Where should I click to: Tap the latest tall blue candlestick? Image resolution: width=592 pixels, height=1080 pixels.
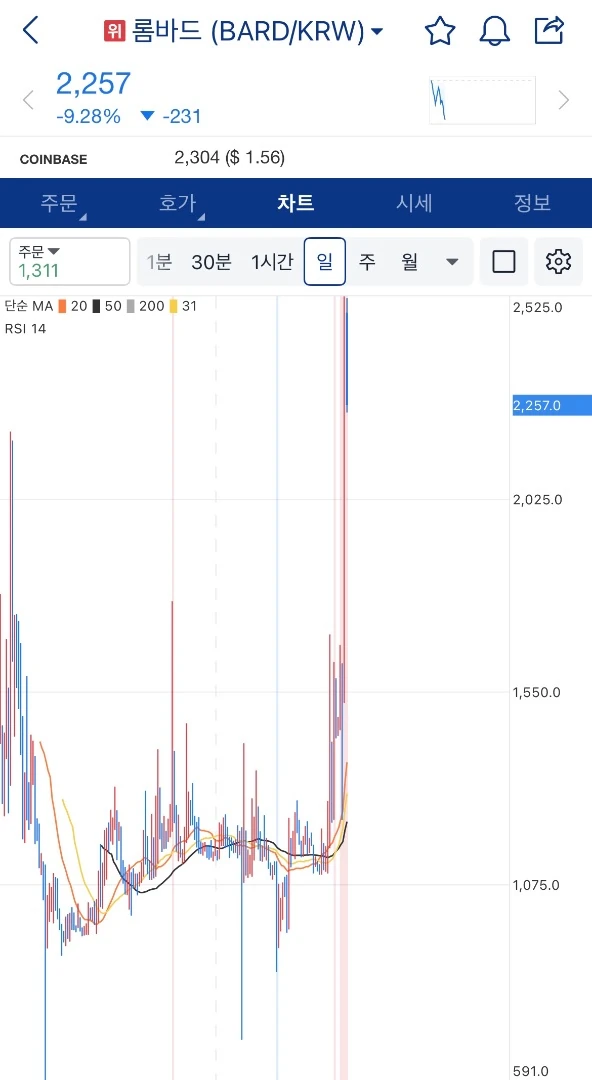(x=347, y=355)
